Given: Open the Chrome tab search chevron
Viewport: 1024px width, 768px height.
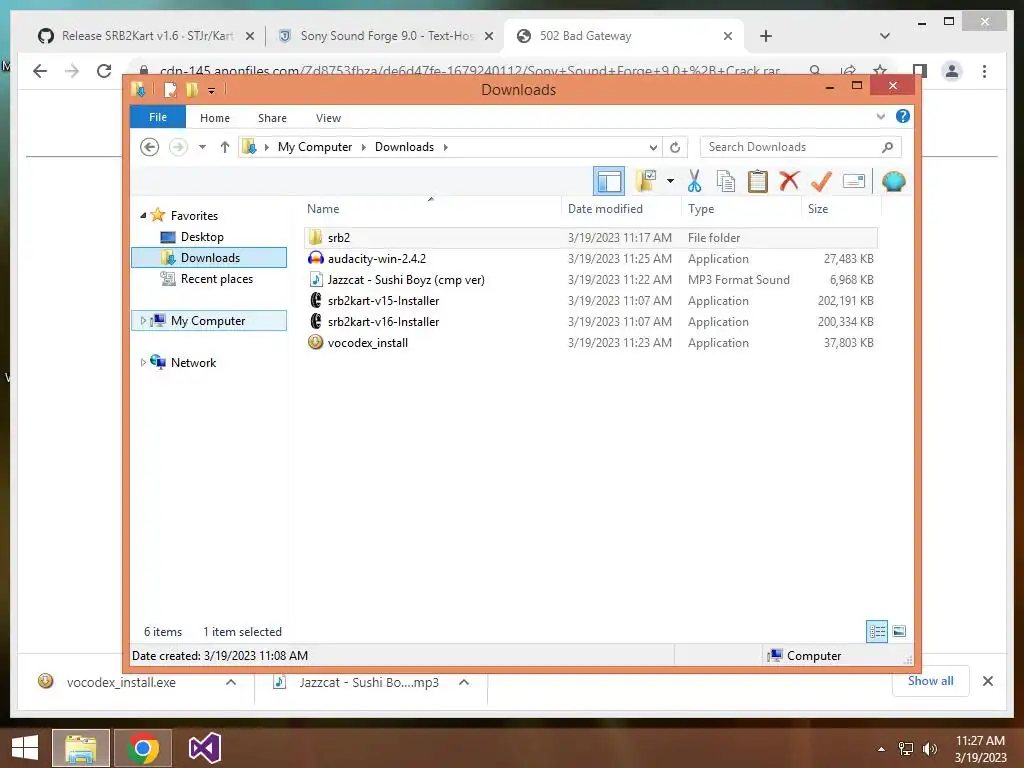Looking at the screenshot, I should click(885, 36).
